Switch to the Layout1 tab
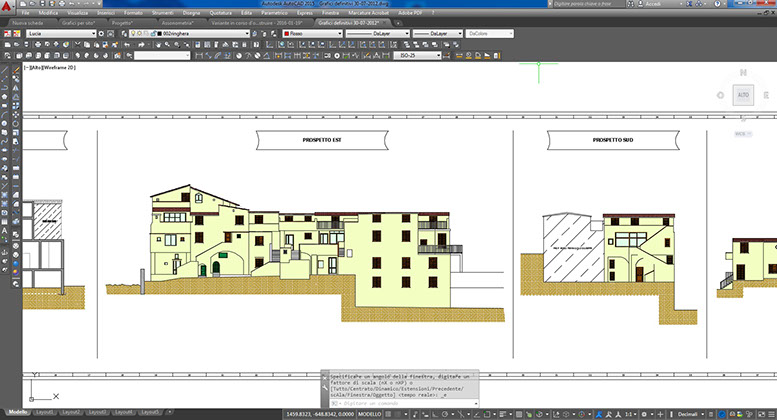The width and height of the screenshot is (777, 420). 44,412
